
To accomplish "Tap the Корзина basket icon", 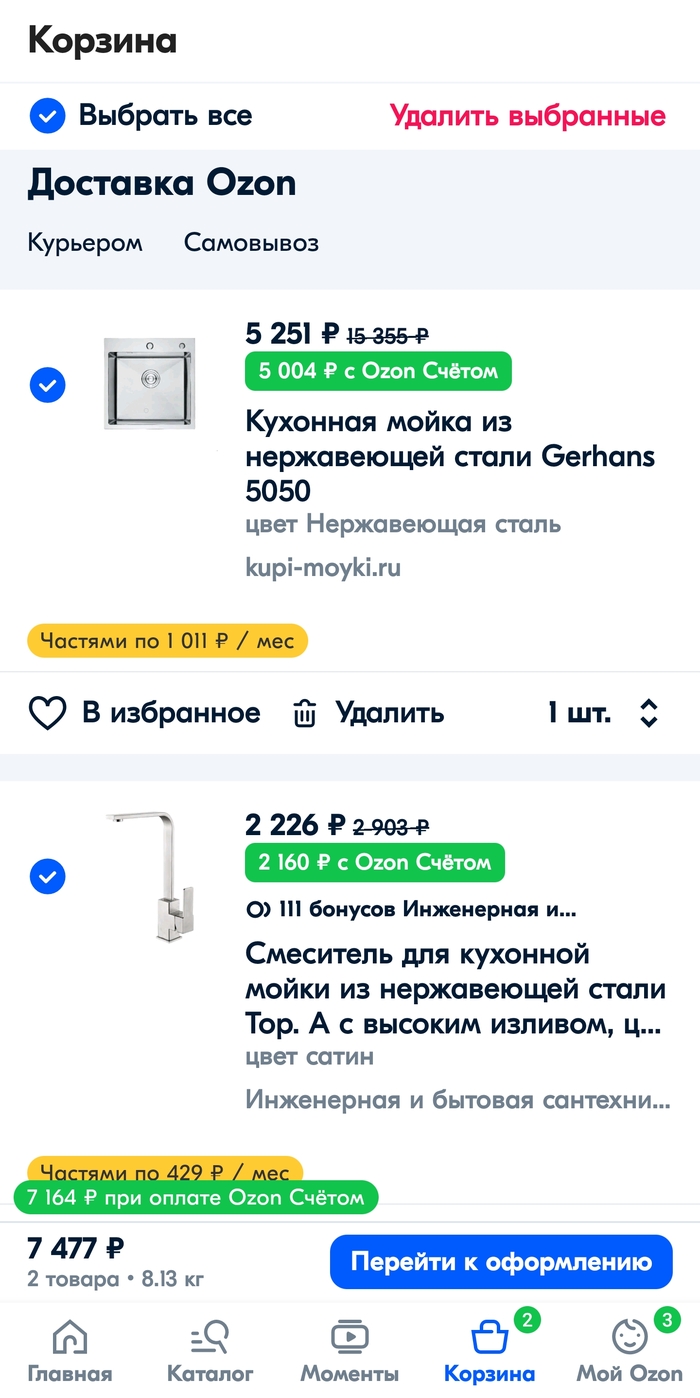I will [x=489, y=1337].
